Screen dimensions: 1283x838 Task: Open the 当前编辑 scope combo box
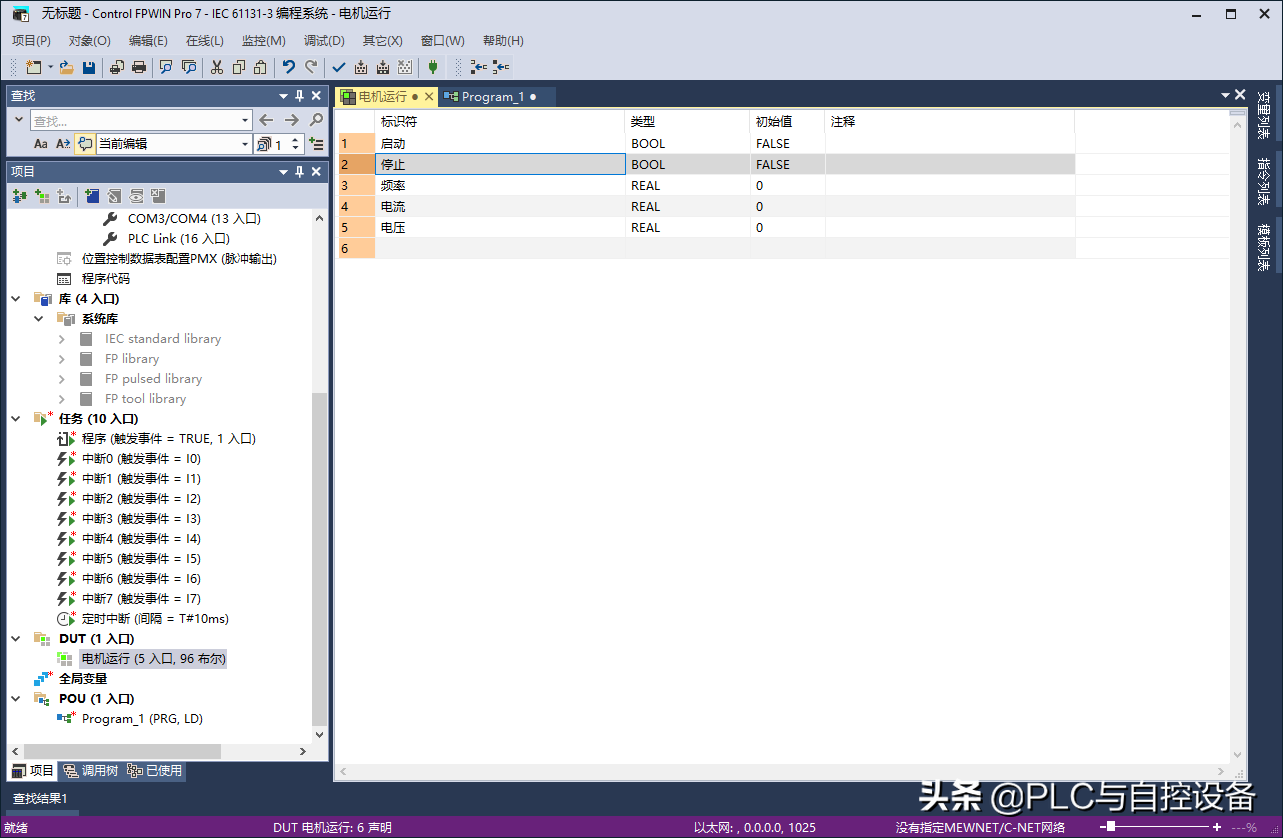[174, 144]
